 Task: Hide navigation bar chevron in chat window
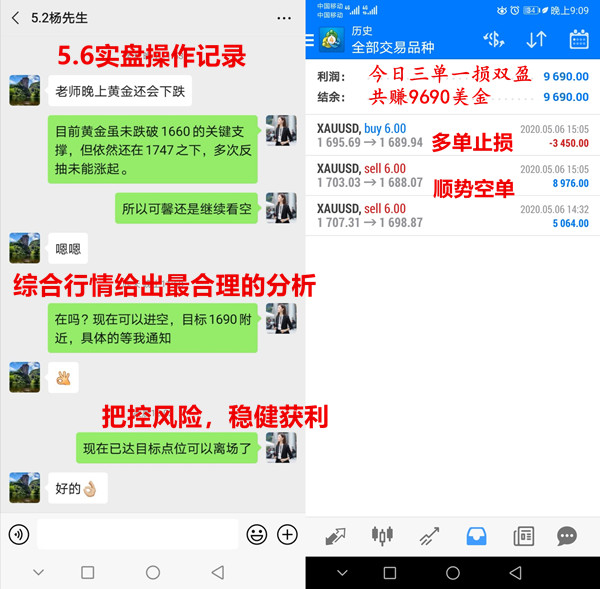pyautogui.click(x=38, y=573)
